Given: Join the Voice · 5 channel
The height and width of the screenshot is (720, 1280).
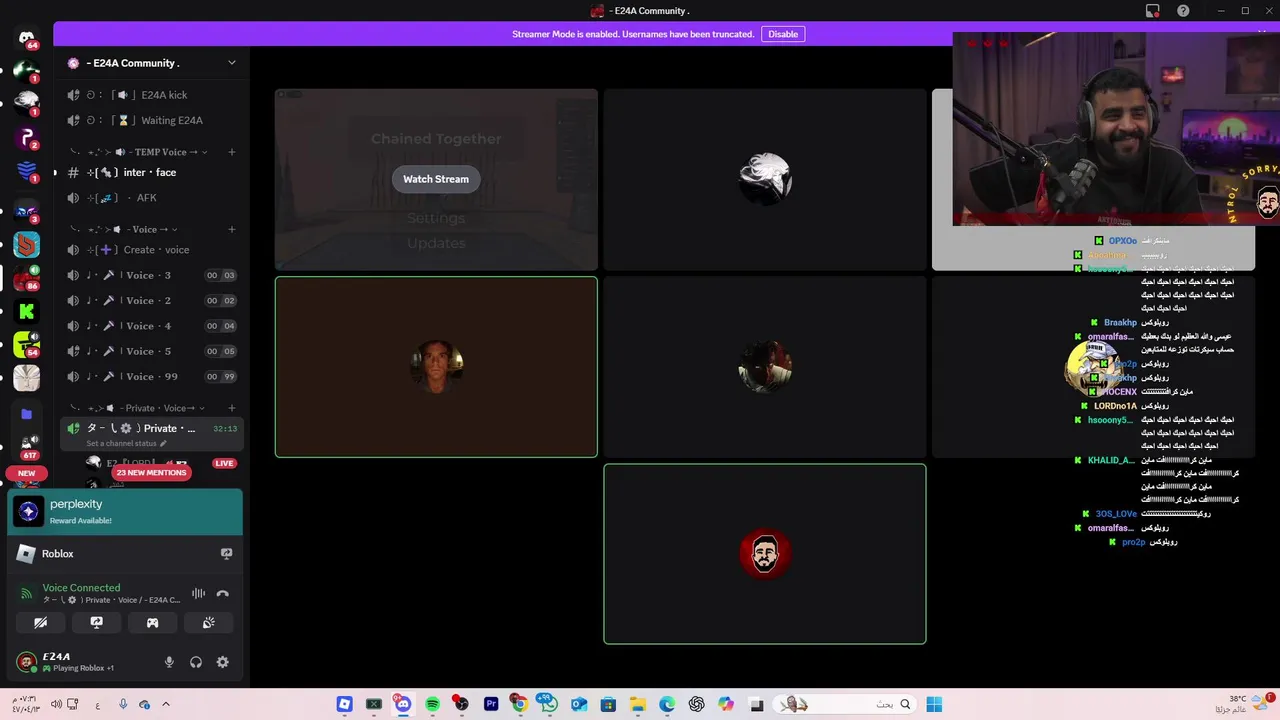Looking at the screenshot, I should (x=152, y=351).
